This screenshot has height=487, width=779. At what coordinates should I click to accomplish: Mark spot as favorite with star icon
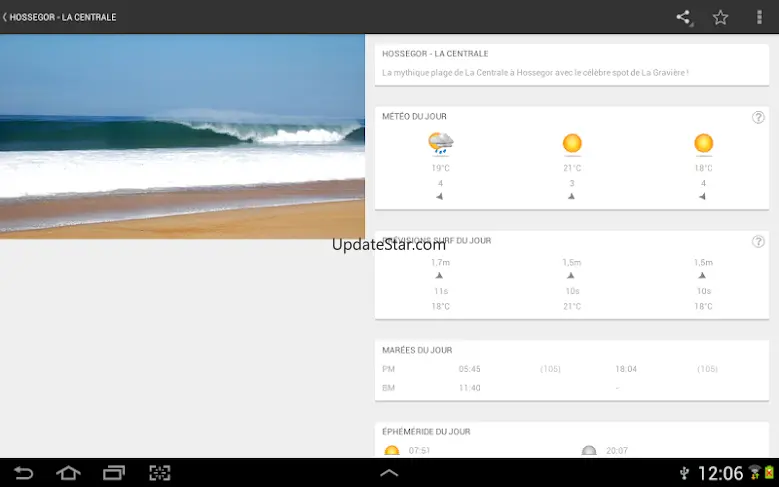pos(720,17)
